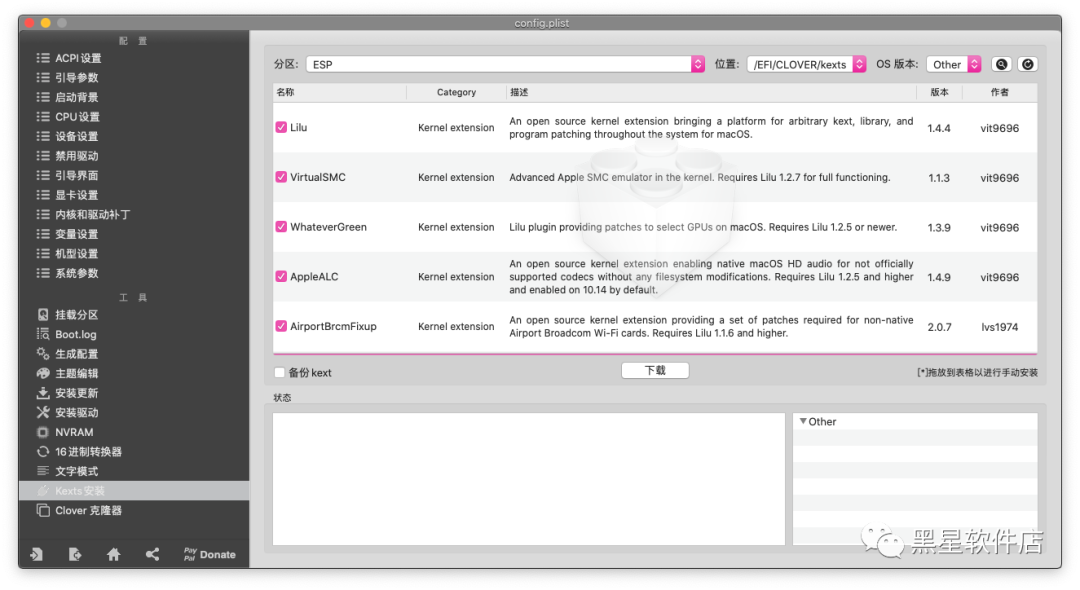Open the 挂载分区 mount partition icon

click(x=43, y=315)
